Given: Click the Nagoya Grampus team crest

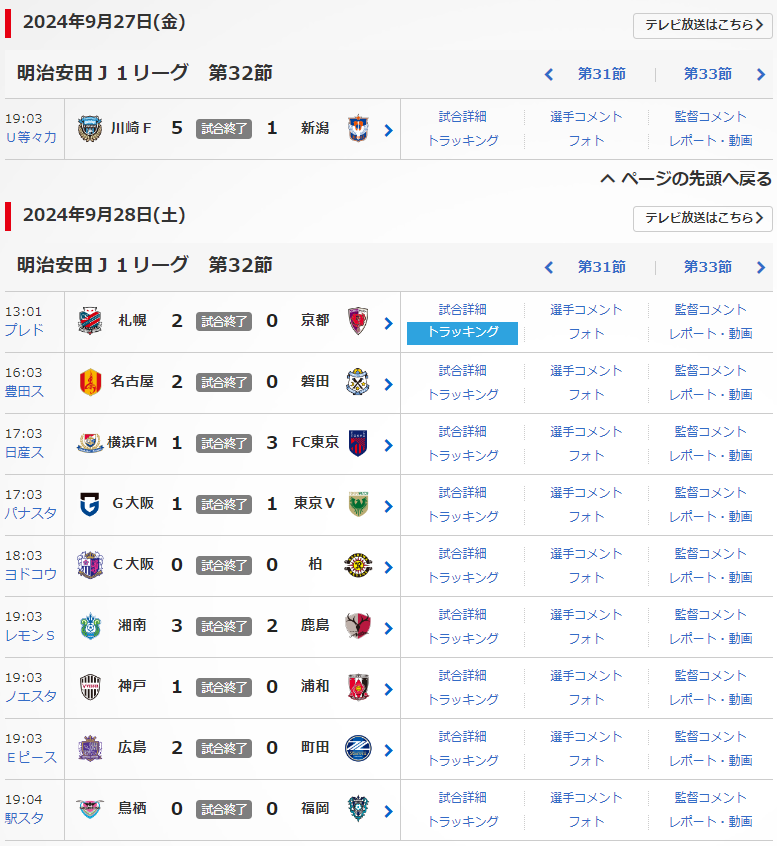Looking at the screenshot, I should [x=90, y=382].
